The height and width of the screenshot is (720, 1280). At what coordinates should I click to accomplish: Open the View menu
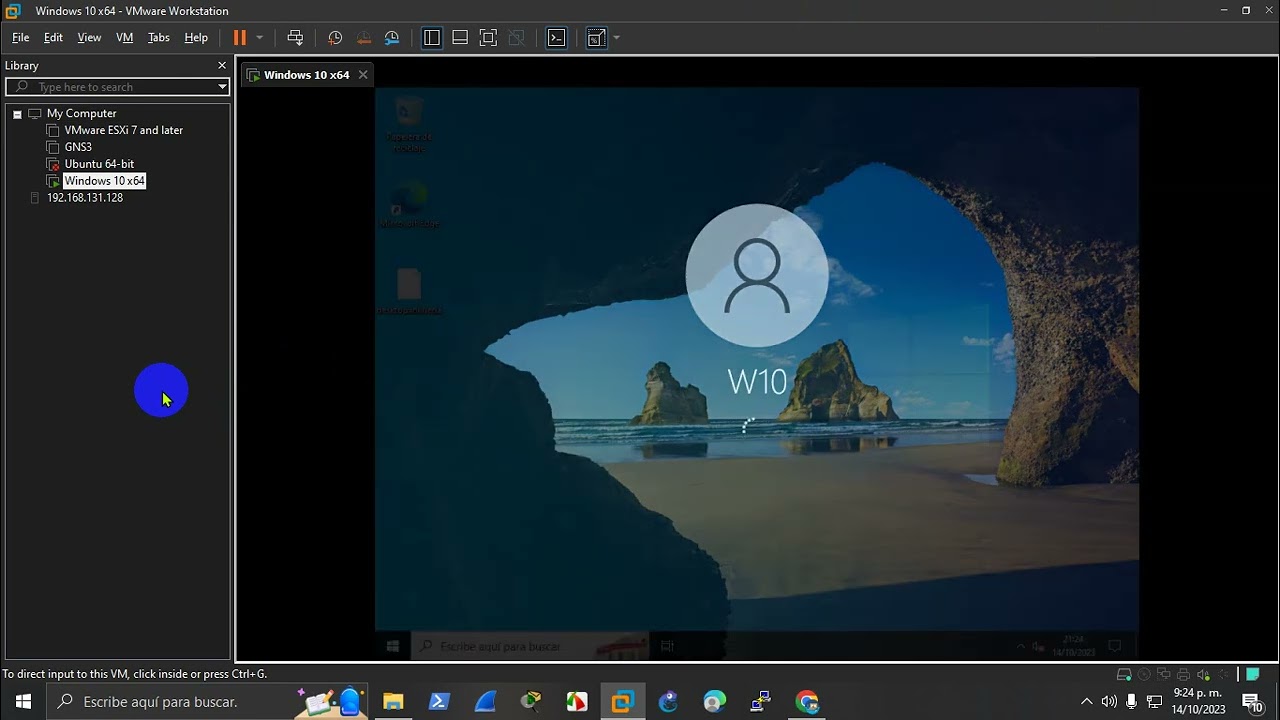pos(89,38)
